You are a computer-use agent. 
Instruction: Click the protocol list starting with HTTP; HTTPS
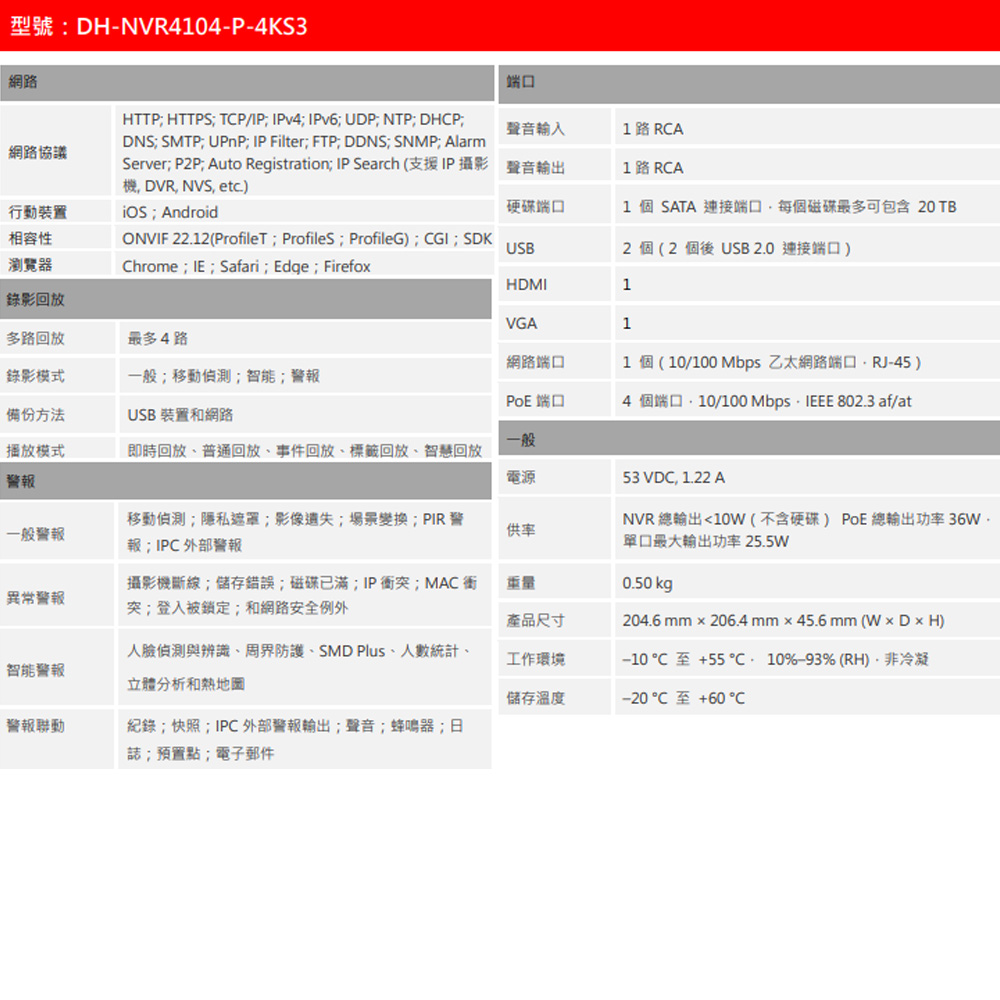coord(305,152)
